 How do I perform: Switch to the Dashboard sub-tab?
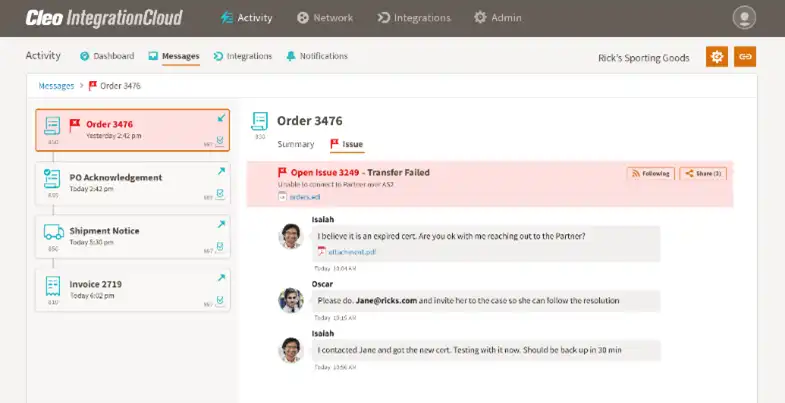click(107, 56)
